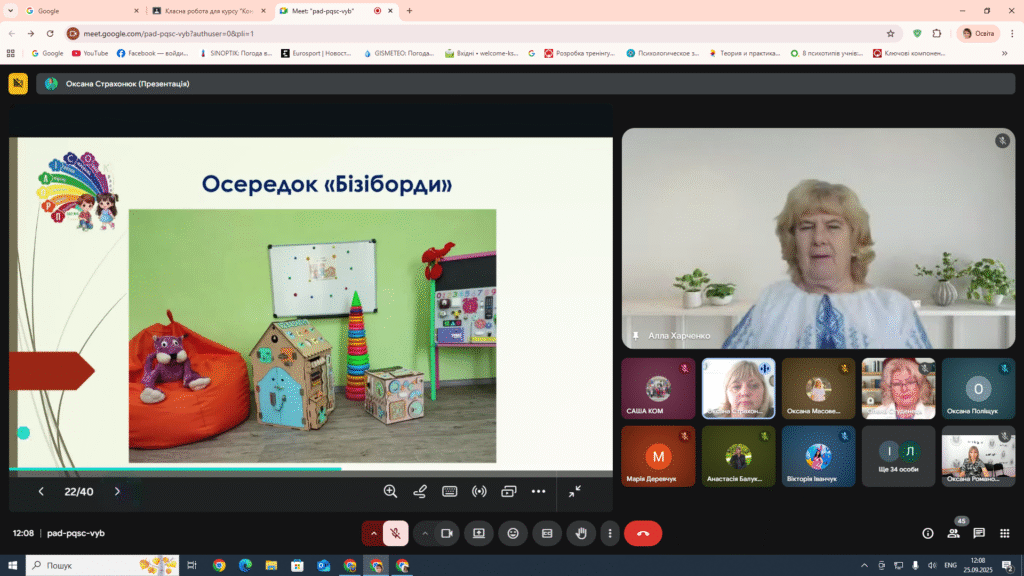The width and height of the screenshot is (1024, 576).
Task: Open meeting details info icon
Action: coord(927,534)
